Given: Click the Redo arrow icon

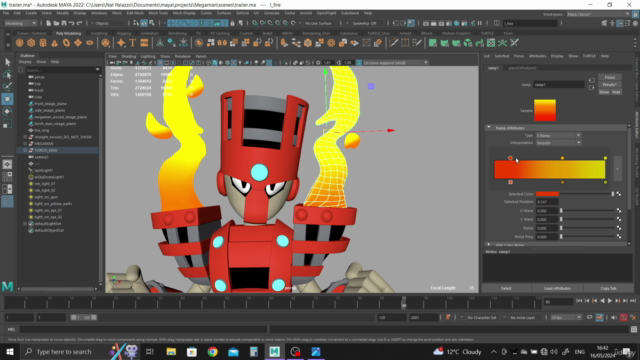Looking at the screenshot, I should coord(80,23).
